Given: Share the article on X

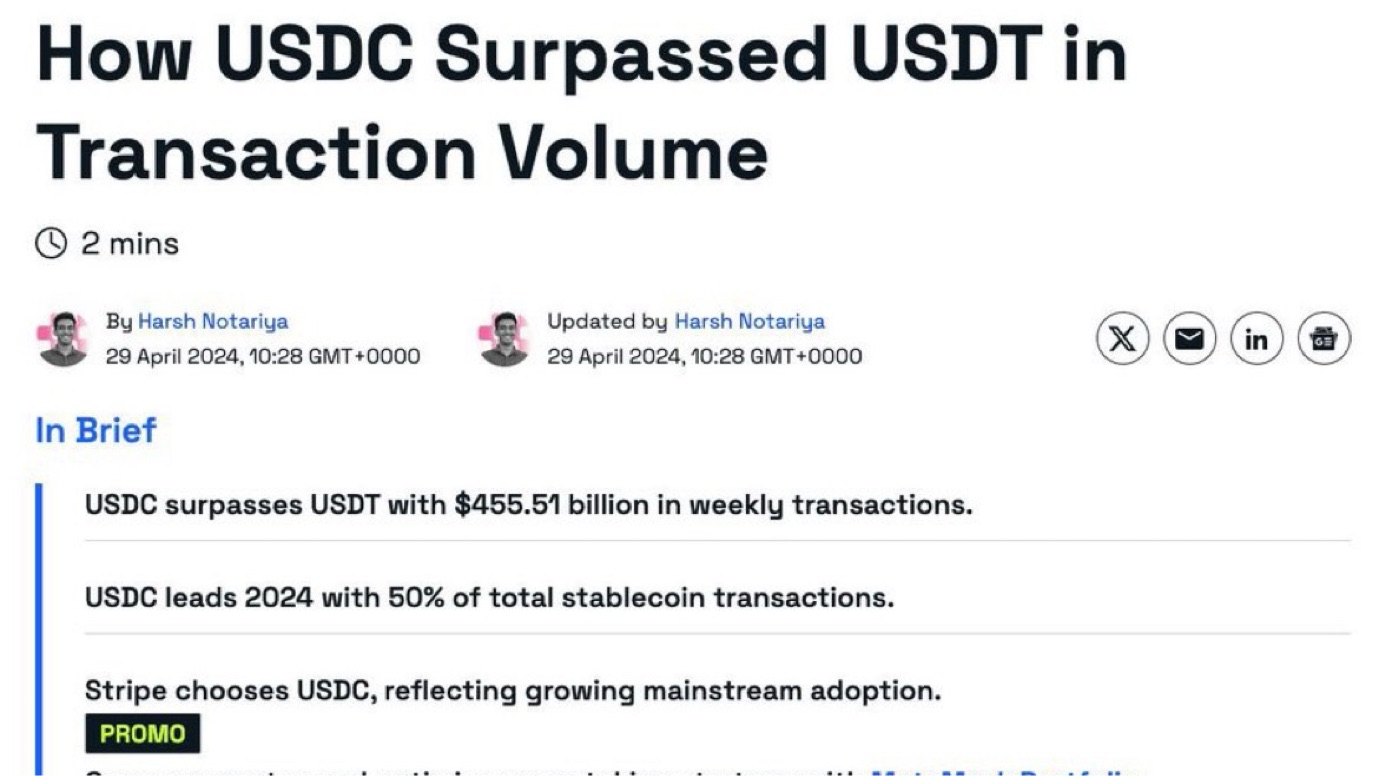Looking at the screenshot, I should (x=1123, y=340).
